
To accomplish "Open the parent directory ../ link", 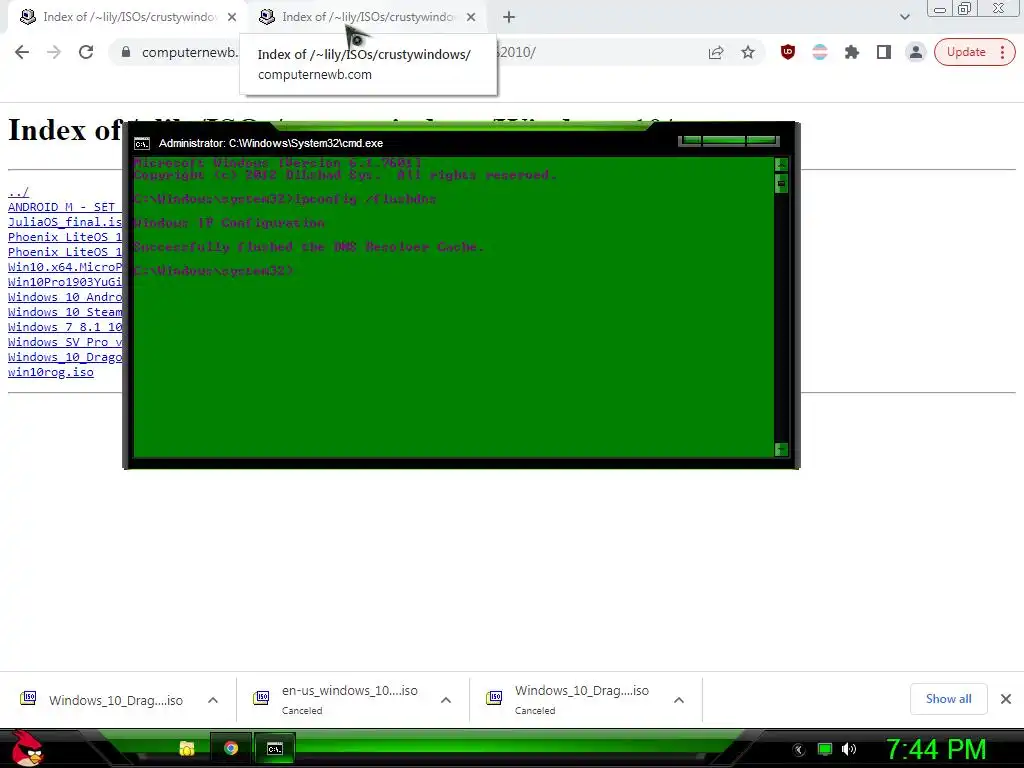I will coord(18,192).
